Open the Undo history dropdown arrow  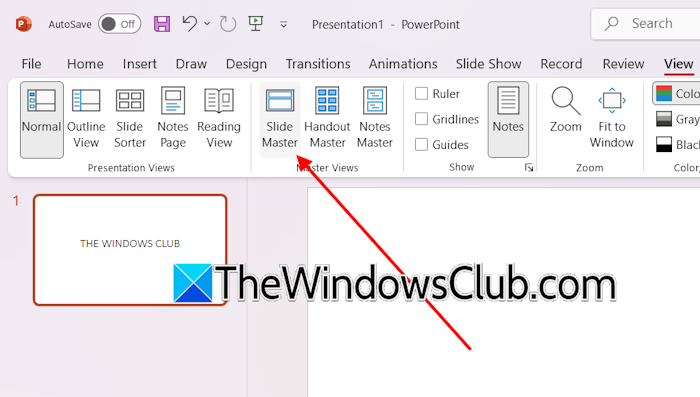click(x=207, y=24)
